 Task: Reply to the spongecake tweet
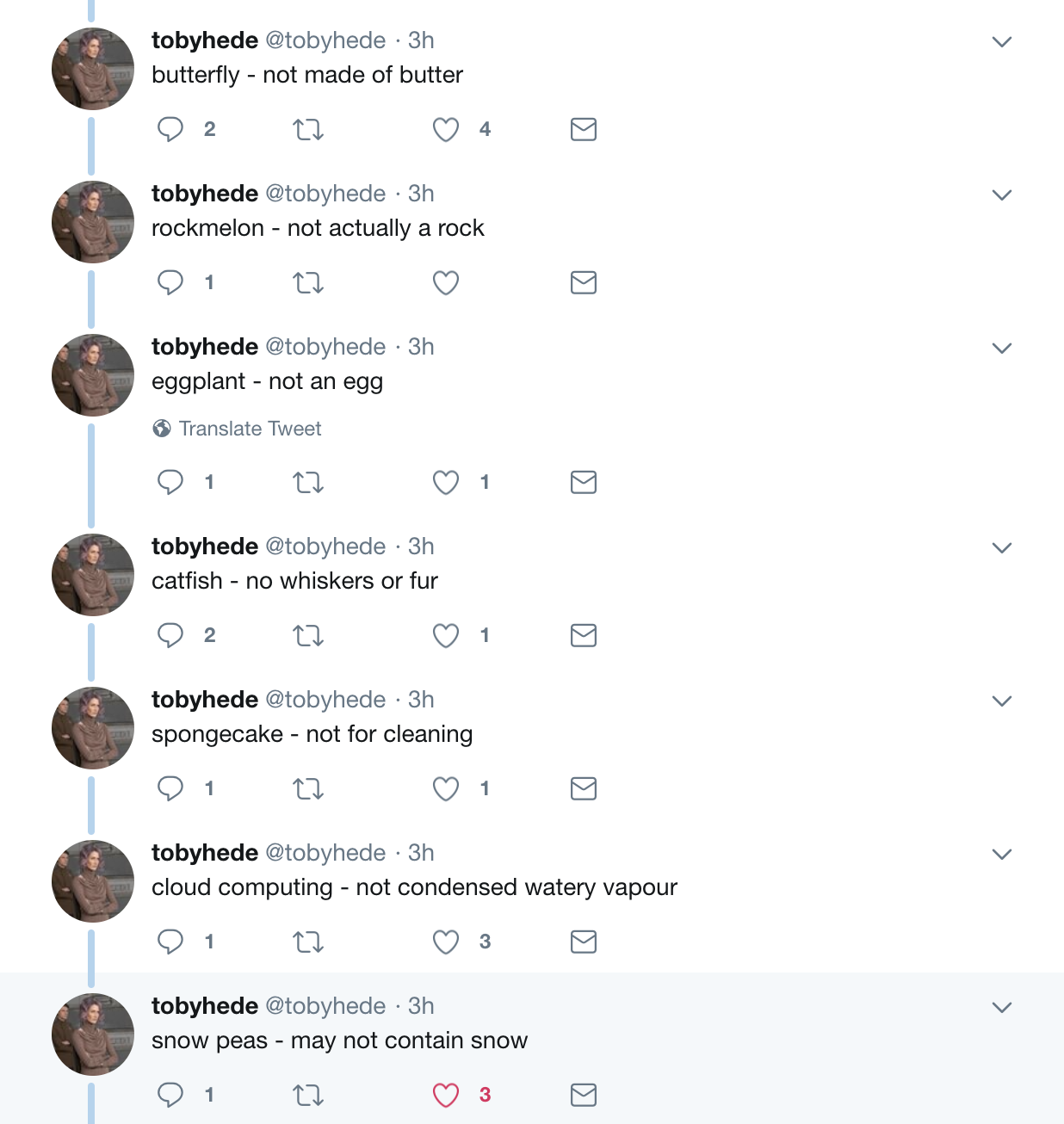[170, 788]
